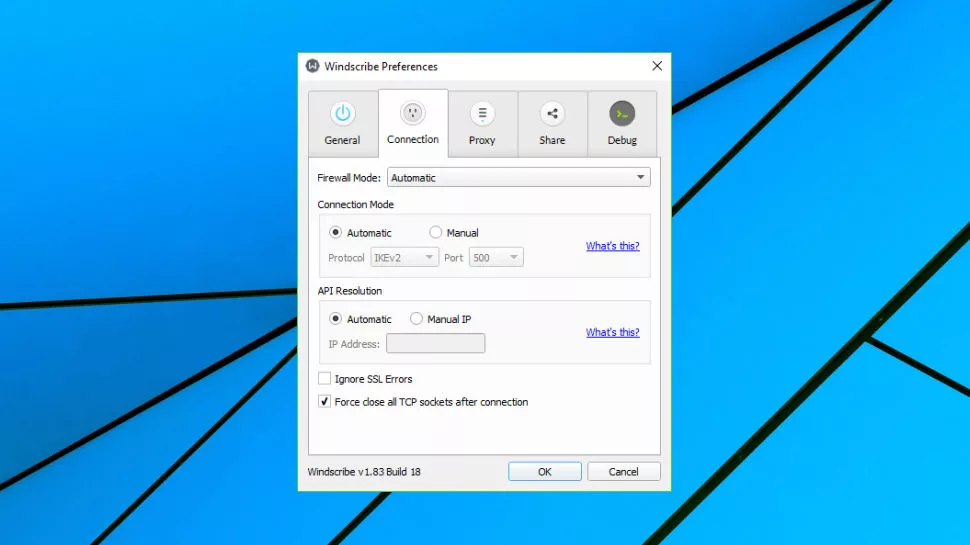Select Automatic API resolution radio

pos(335,319)
